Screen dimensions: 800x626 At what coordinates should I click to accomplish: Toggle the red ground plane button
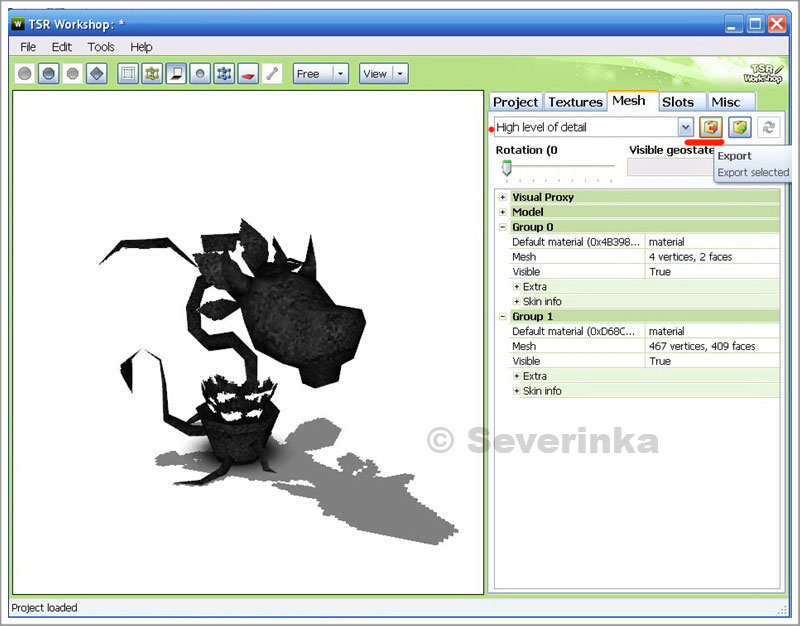[248, 74]
